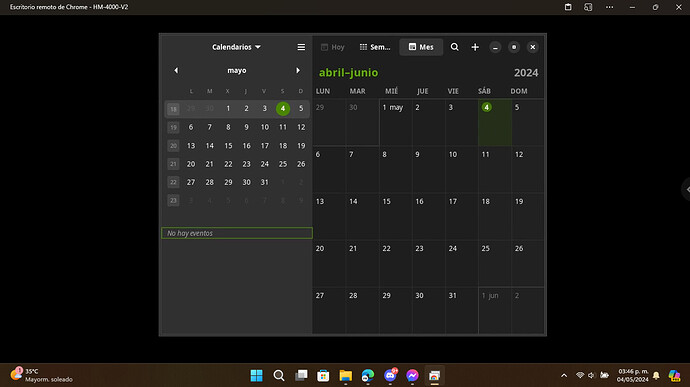
Task: Open Task View on taskbar
Action: point(301,376)
